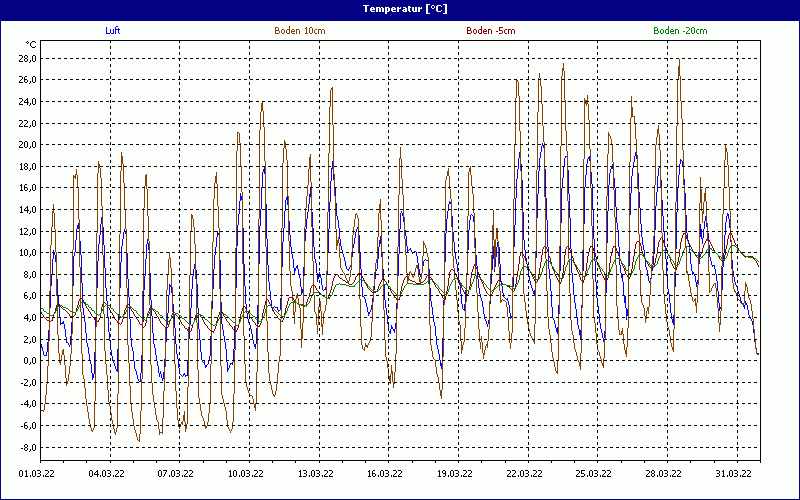This screenshot has height=500, width=800.
Task: Select the green Boden -20cm legend label
Action: tap(680, 31)
